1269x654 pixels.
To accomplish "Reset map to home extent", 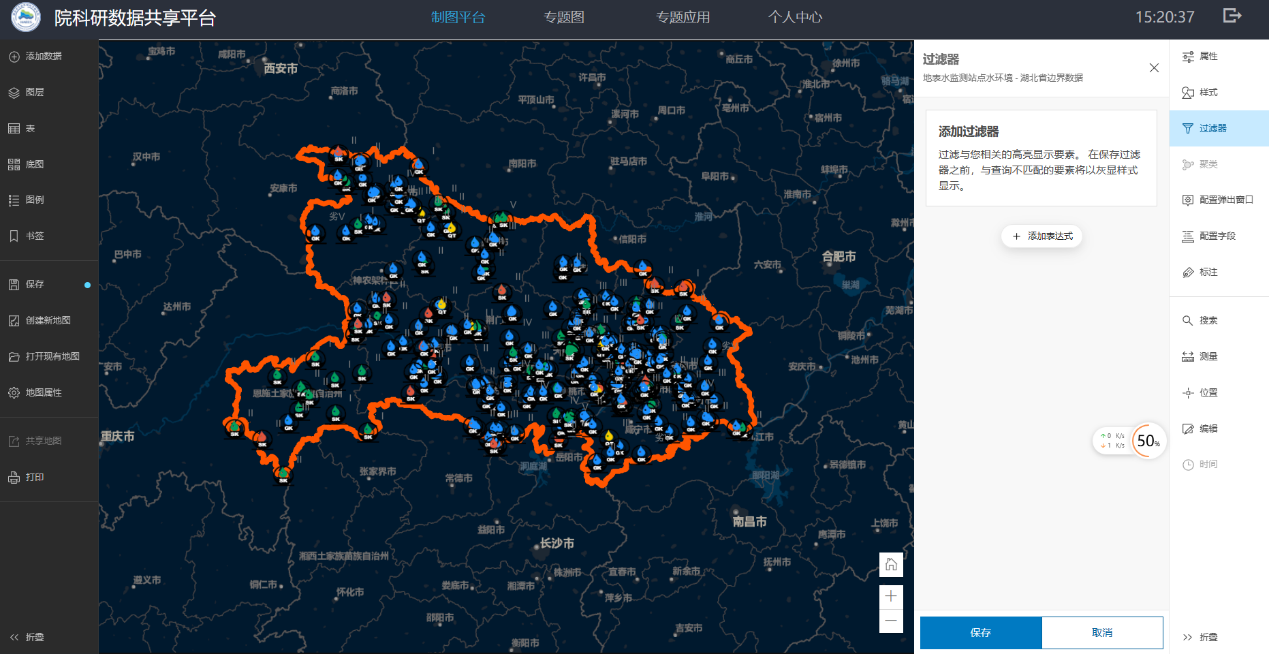I will (891, 564).
